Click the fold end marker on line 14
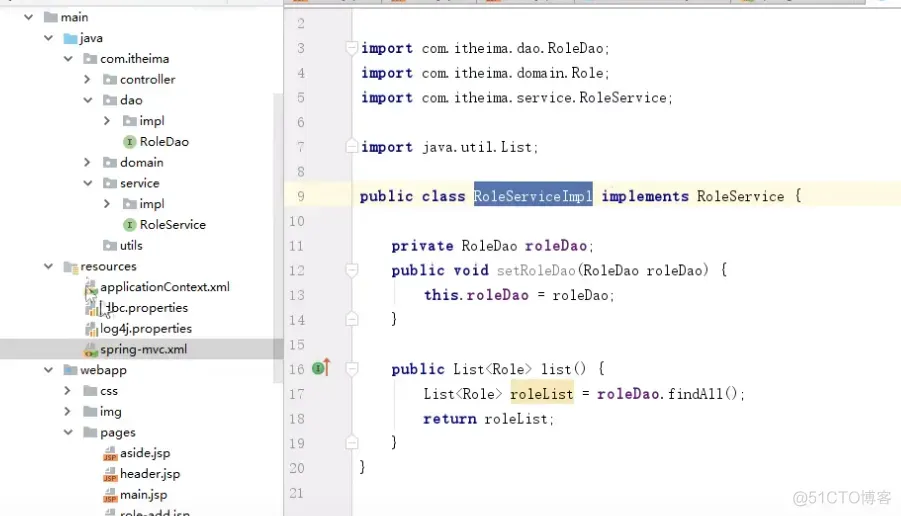The image size is (901, 516). click(352, 319)
